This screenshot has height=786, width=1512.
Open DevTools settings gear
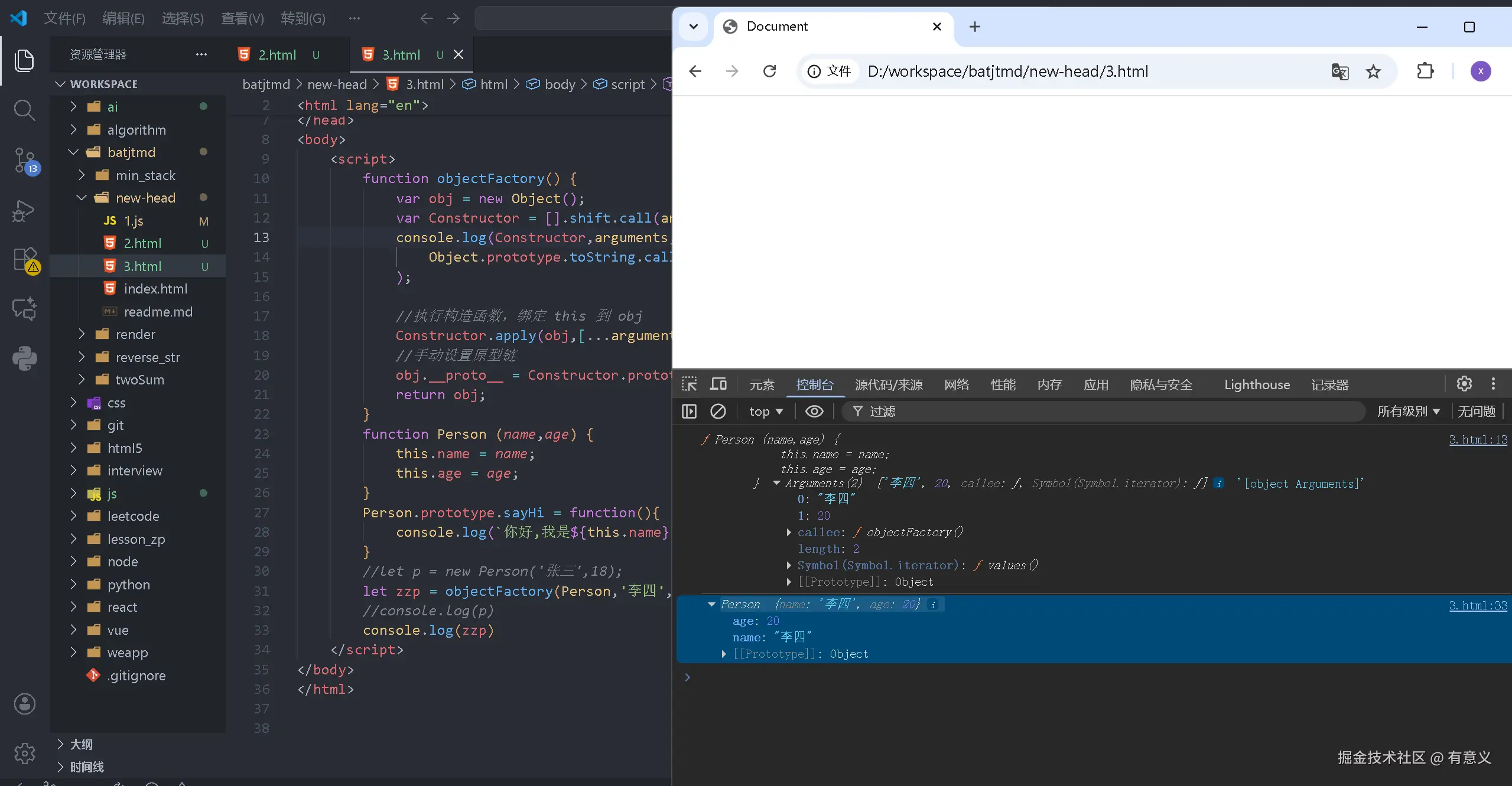(x=1464, y=384)
